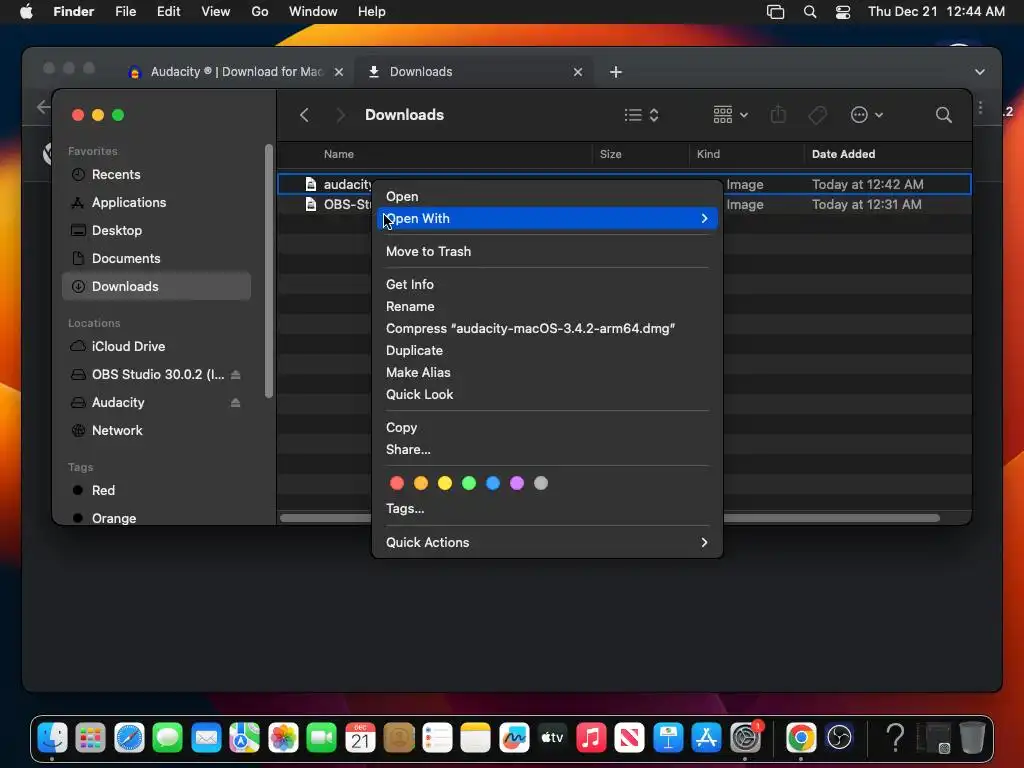Image resolution: width=1024 pixels, height=768 pixels.
Task: Eject the Audacity volume in sidebar
Action: pyautogui.click(x=236, y=402)
